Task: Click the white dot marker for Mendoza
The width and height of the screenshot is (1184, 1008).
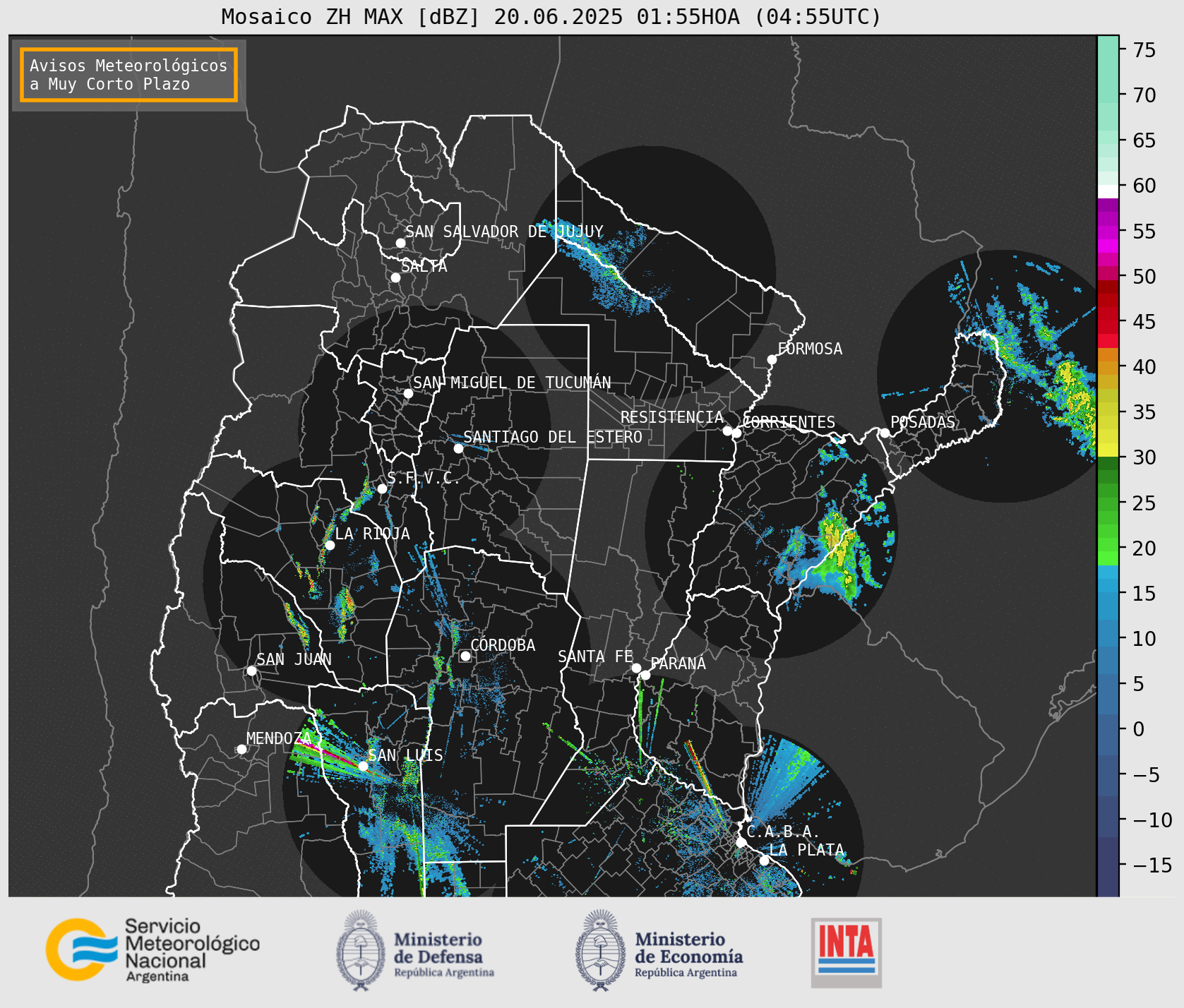Action: (241, 749)
